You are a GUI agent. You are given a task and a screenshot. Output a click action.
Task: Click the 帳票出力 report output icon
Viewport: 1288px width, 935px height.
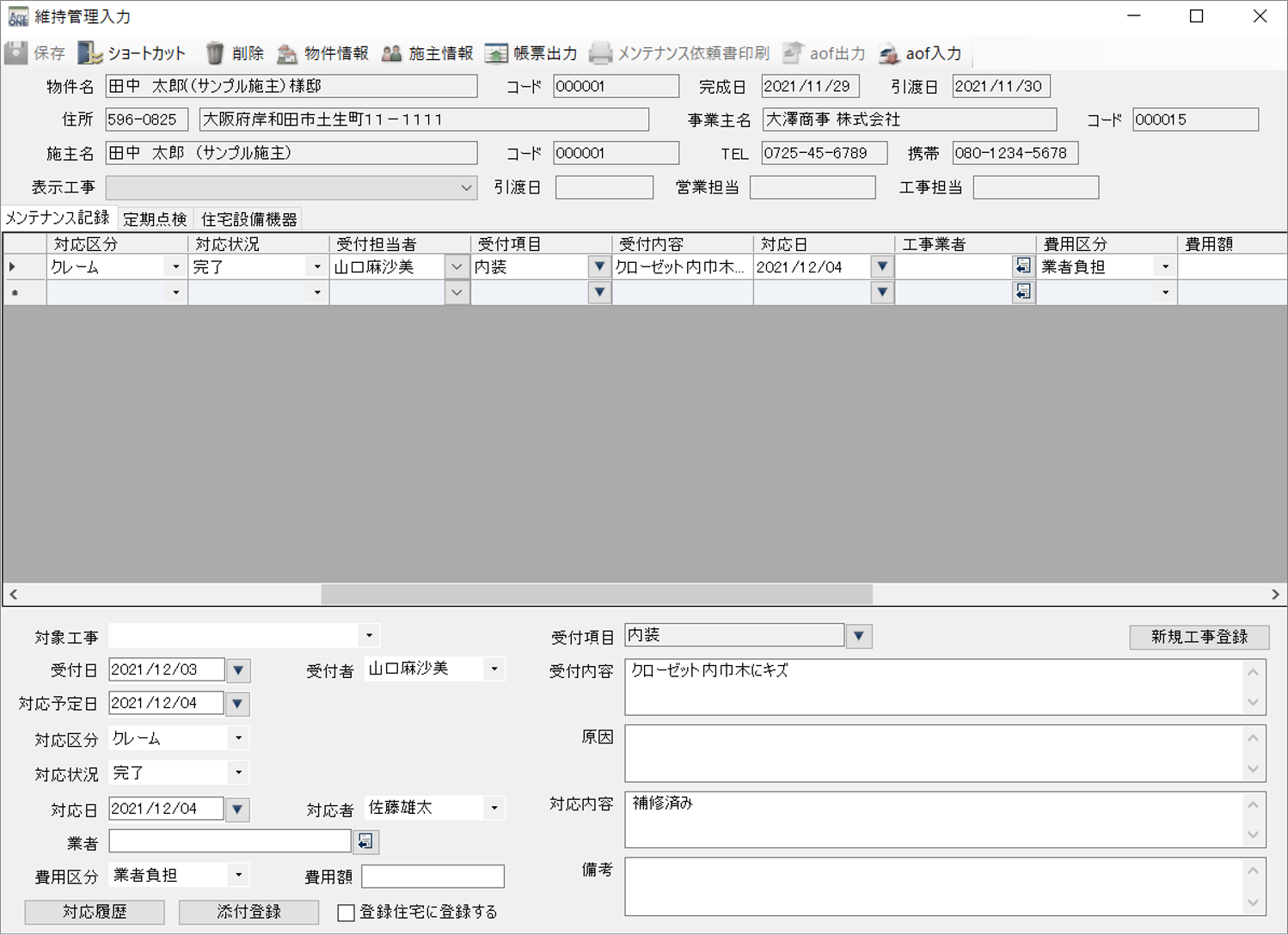(497, 53)
